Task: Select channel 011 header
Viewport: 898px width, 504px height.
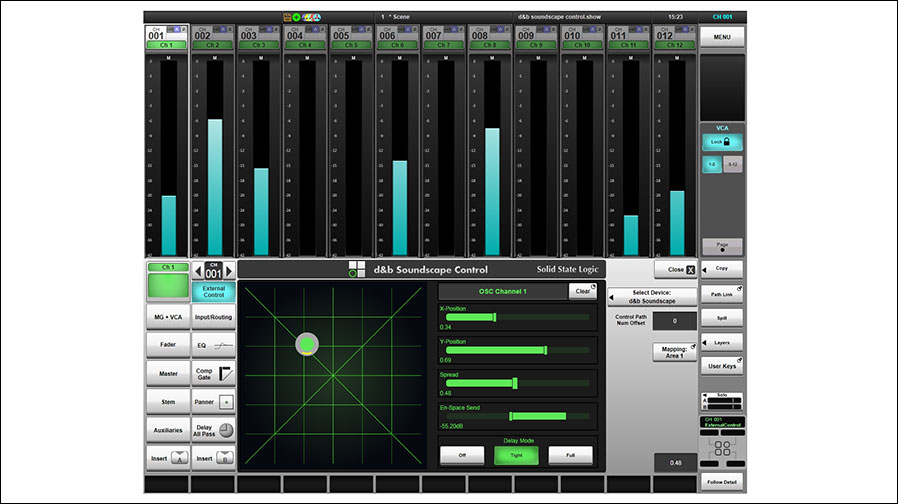Action: click(x=628, y=37)
